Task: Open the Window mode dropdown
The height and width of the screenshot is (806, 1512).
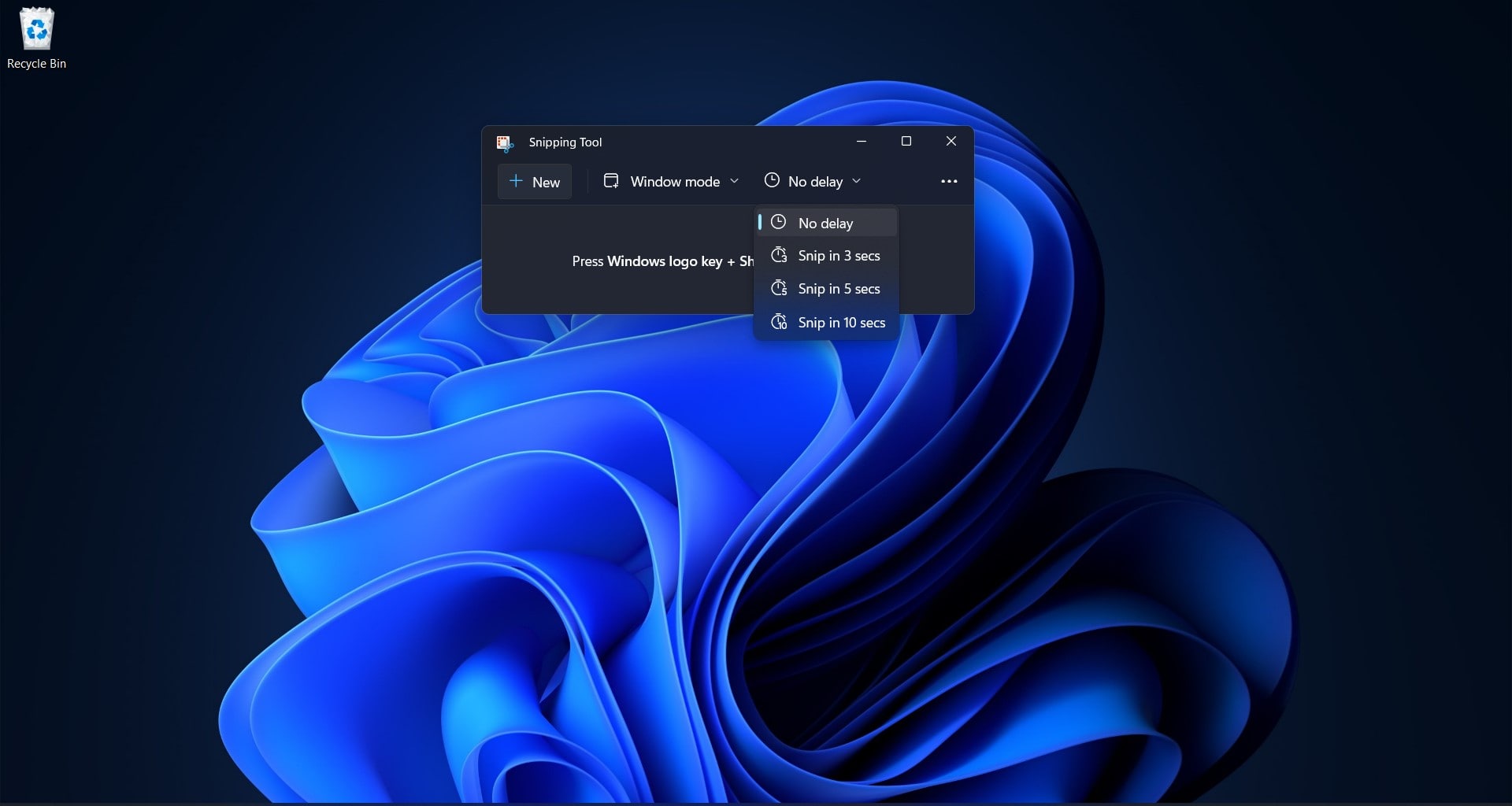Action: coord(734,180)
